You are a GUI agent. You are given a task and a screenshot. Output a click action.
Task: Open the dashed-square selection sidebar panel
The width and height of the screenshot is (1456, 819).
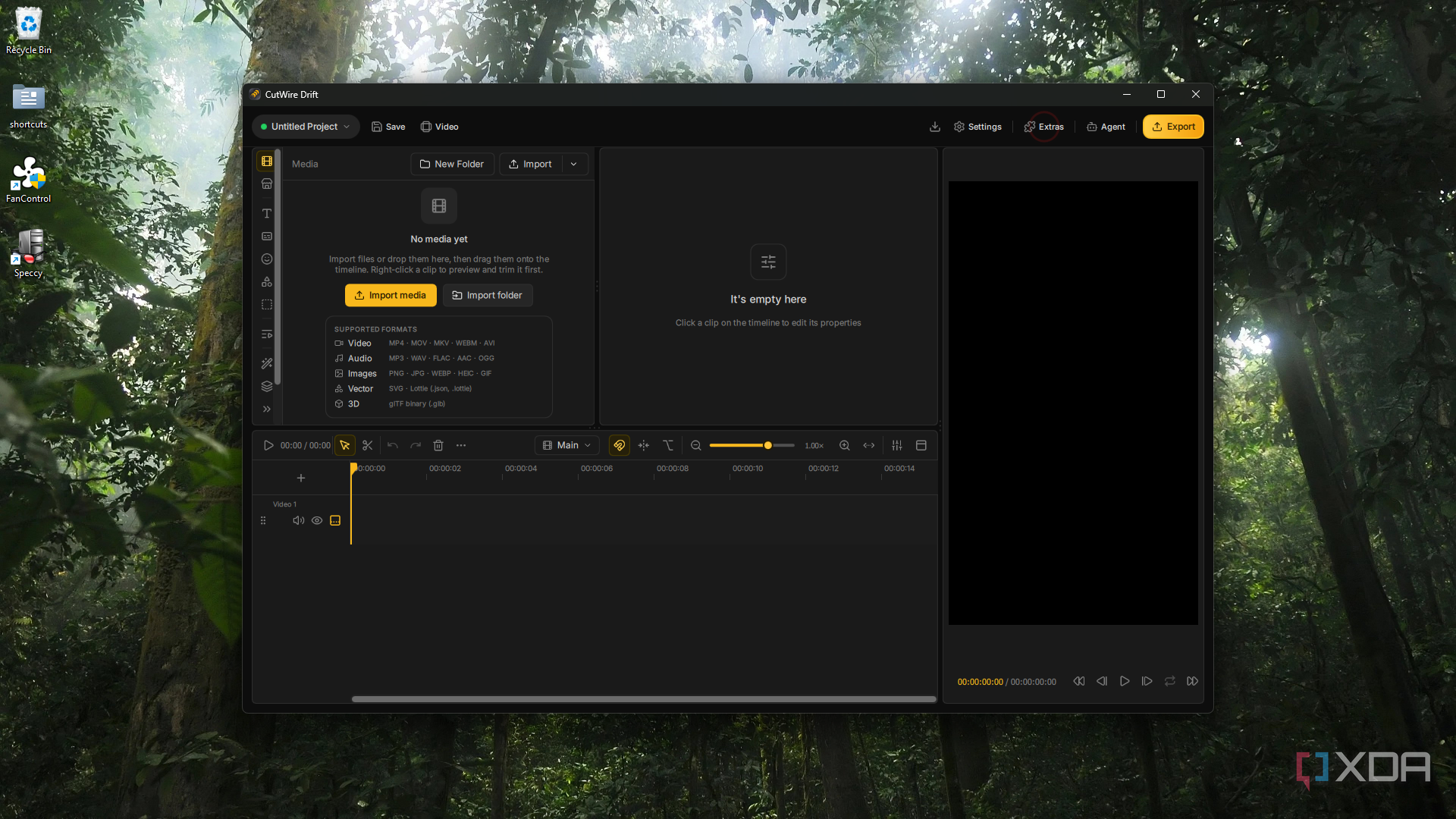coord(267,304)
